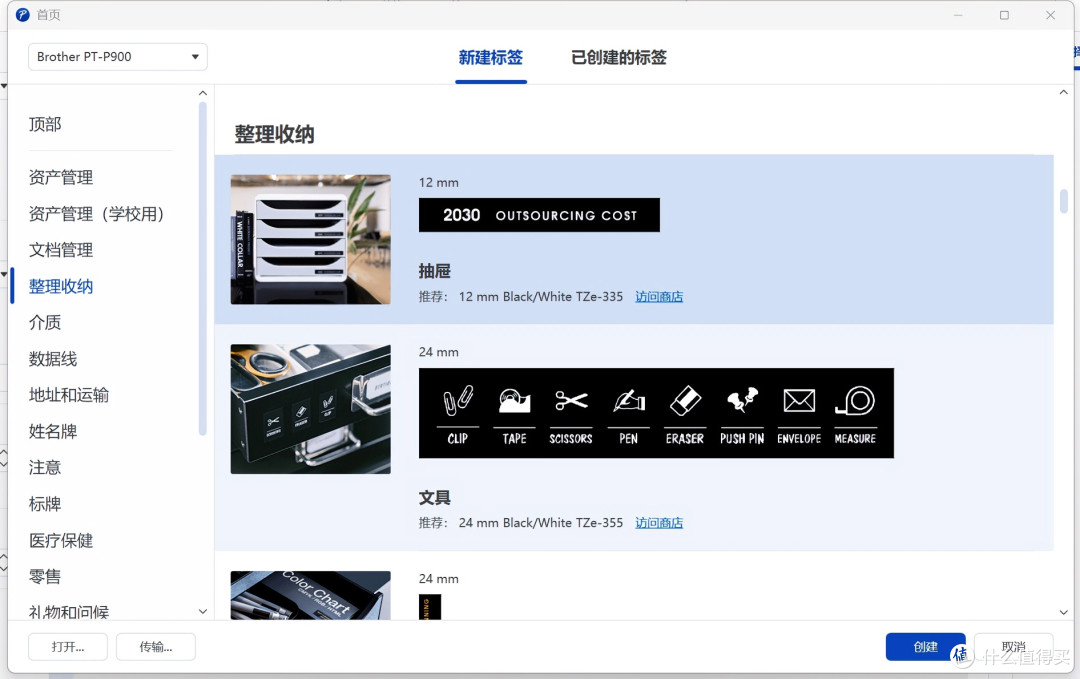Select 地址和运输 category
This screenshot has height=679, width=1080.
(x=69, y=395)
